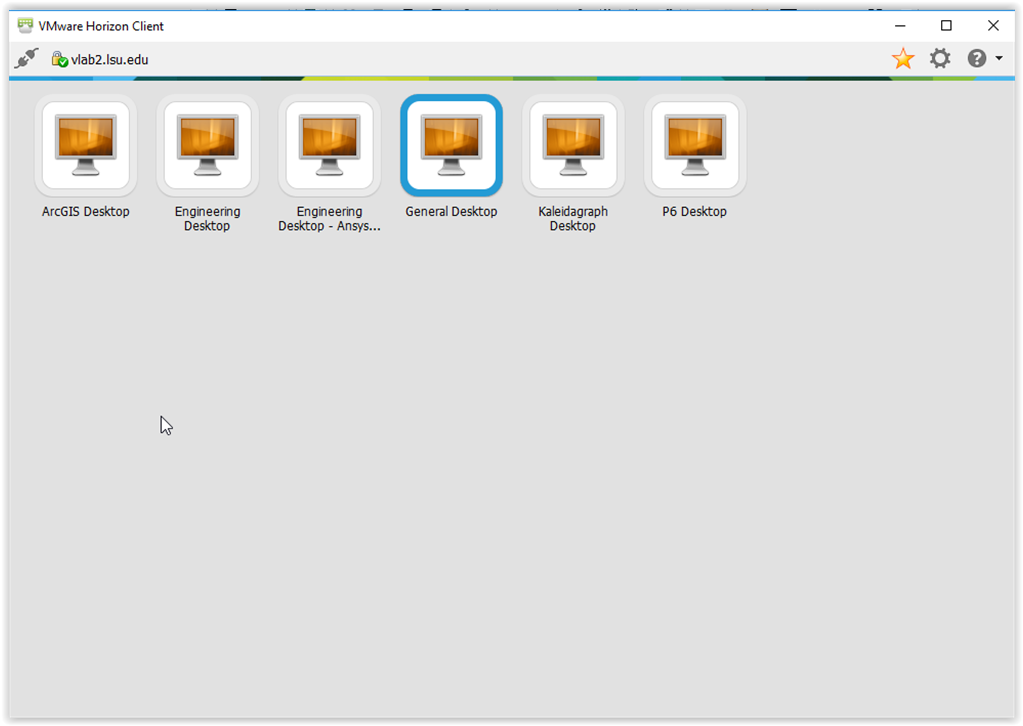Image resolution: width=1023 pixels, height=726 pixels.
Task: Click the vlab2.lsu.edu secure lock icon
Action: (x=59, y=59)
